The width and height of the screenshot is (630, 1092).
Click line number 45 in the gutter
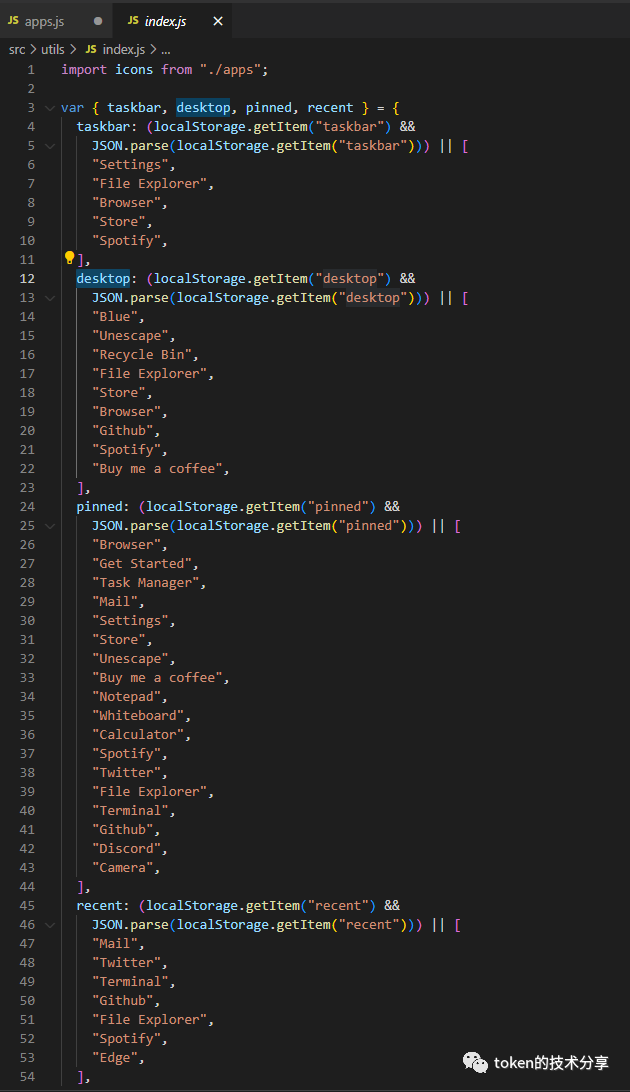[27, 905]
